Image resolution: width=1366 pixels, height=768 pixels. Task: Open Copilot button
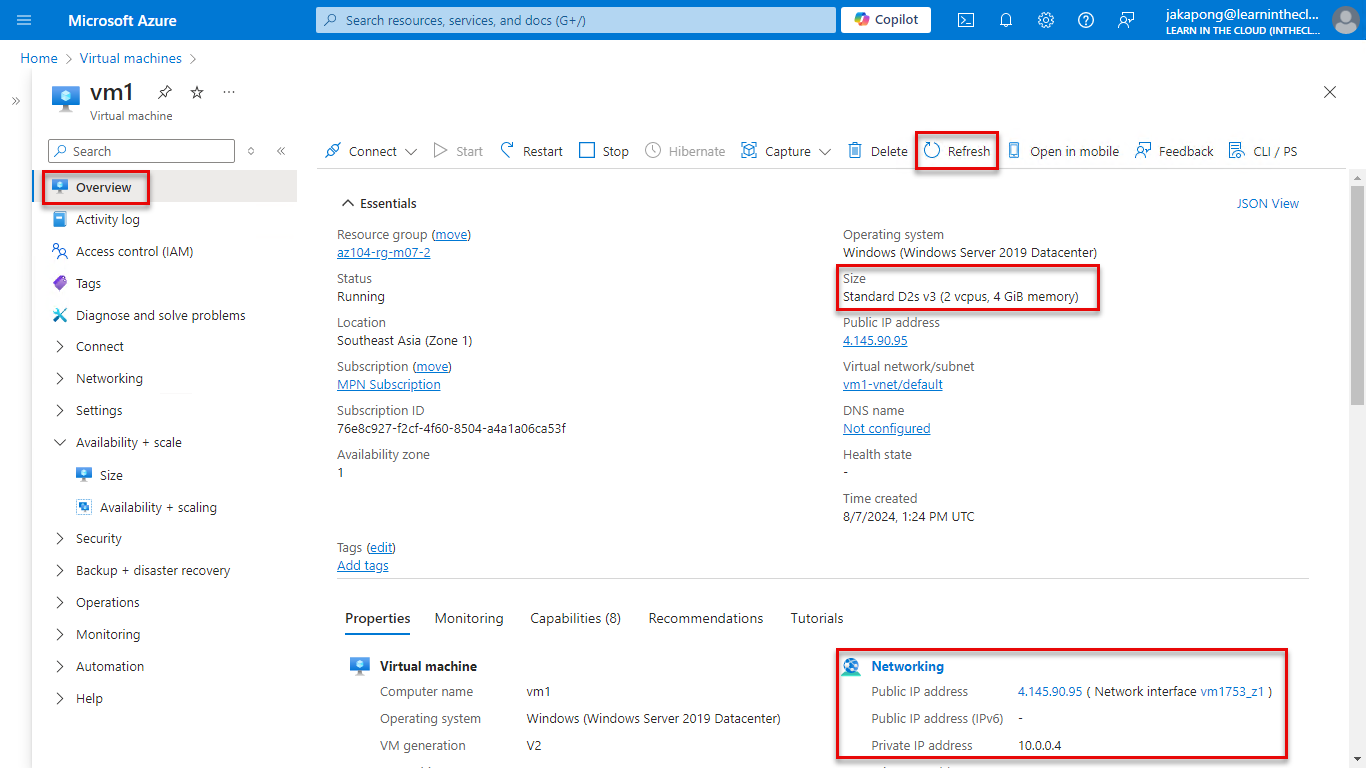(886, 20)
